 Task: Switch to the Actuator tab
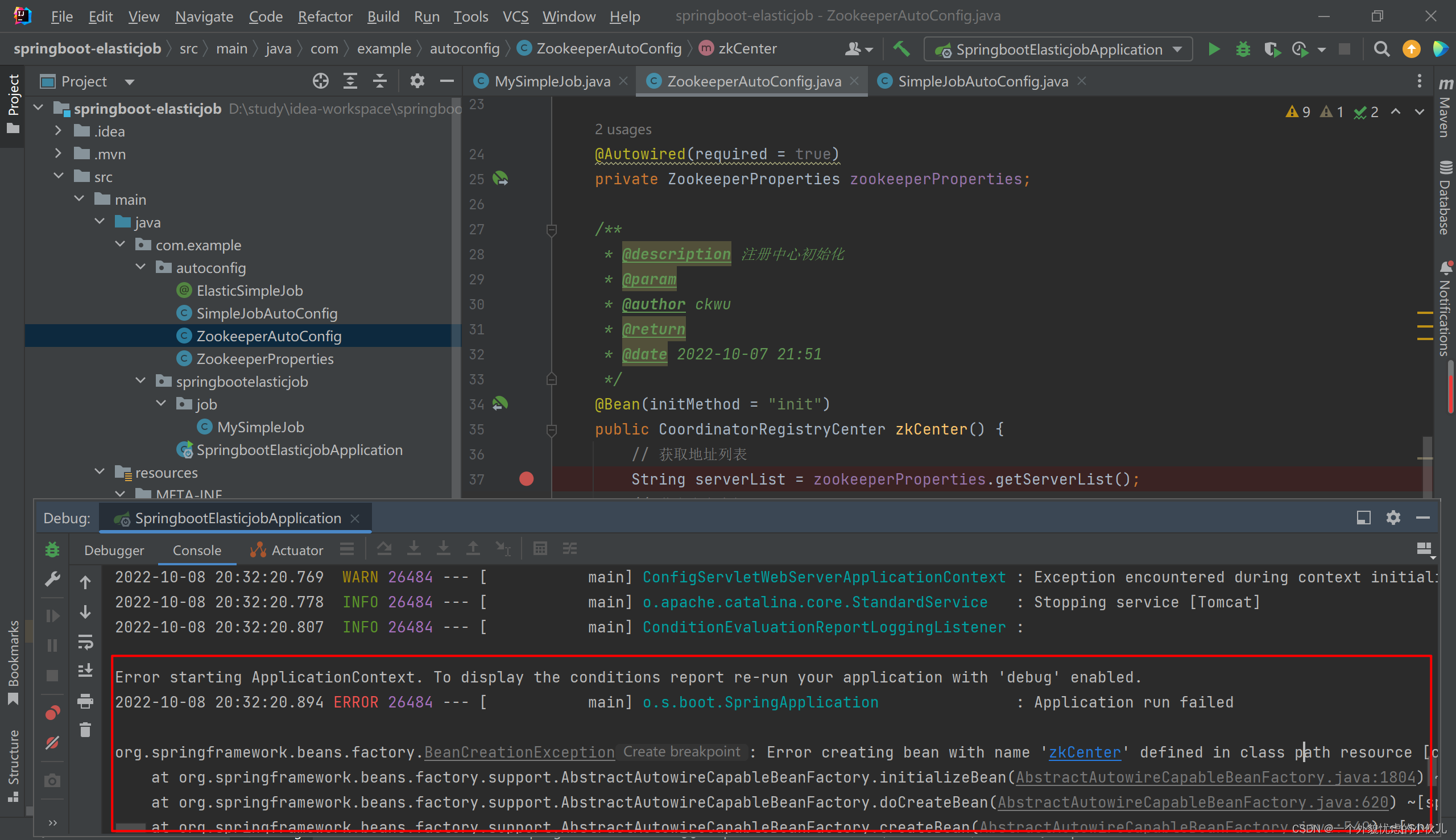[286, 550]
